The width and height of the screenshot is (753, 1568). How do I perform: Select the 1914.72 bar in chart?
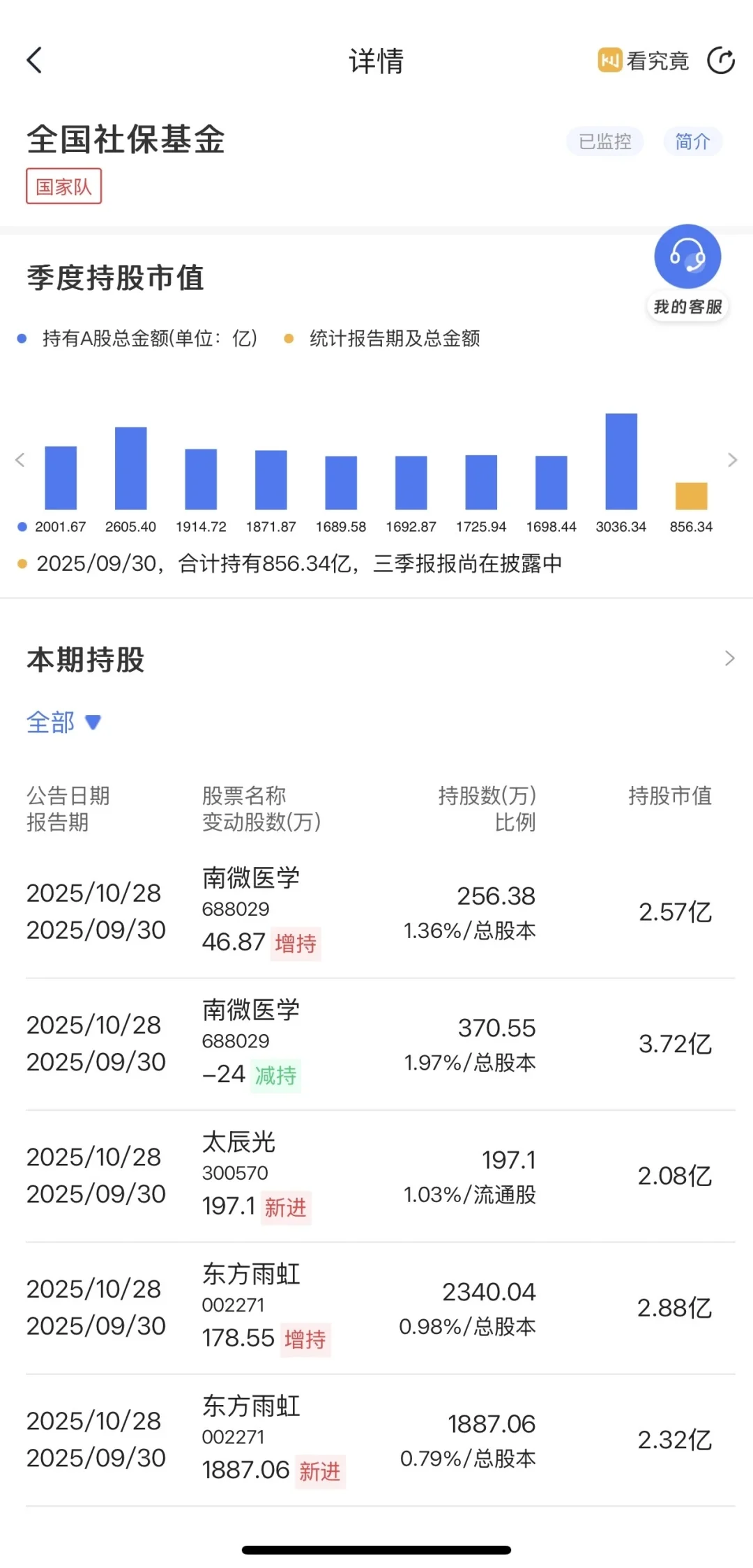coord(201,479)
